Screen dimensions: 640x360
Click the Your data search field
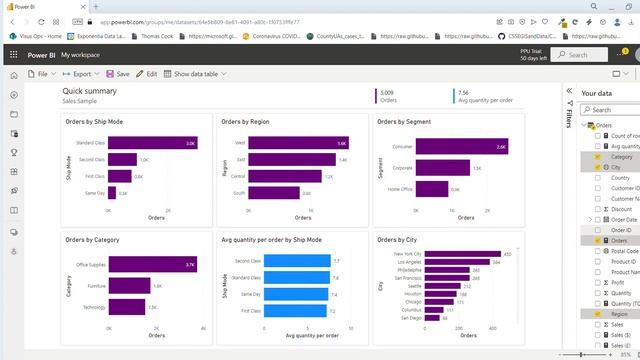click(x=611, y=110)
